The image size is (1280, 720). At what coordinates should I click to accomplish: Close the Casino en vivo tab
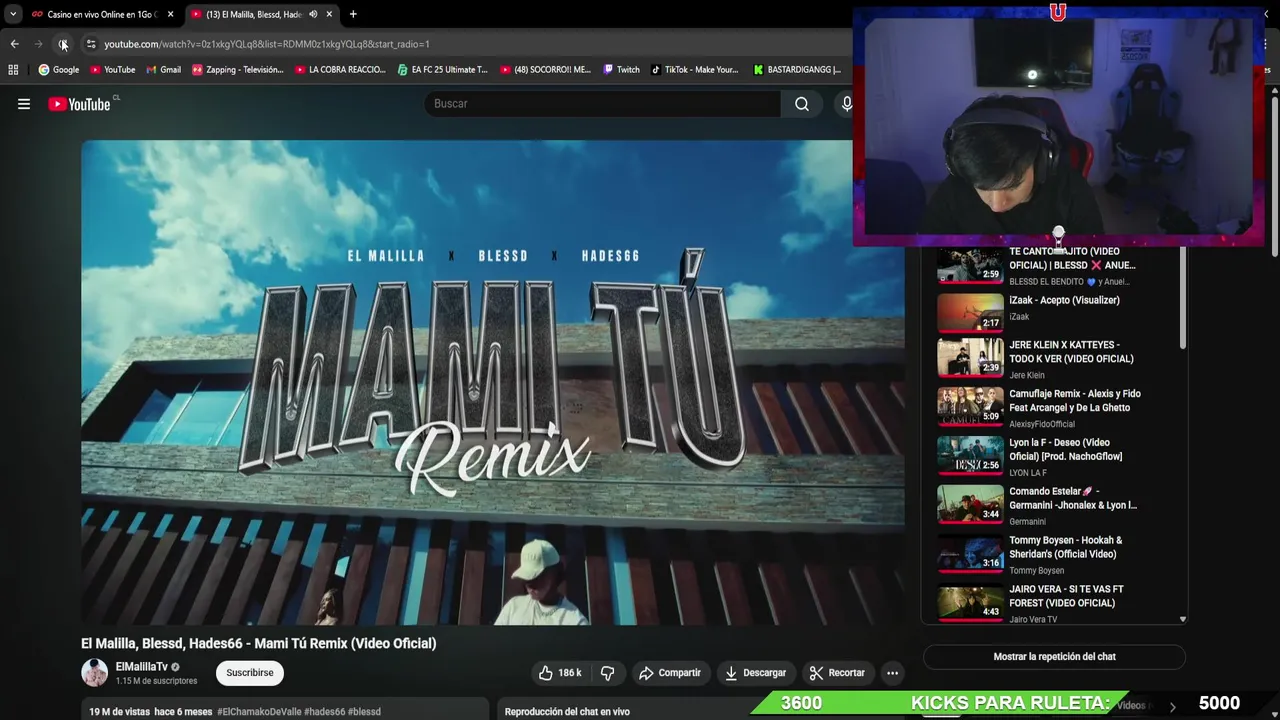pos(170,14)
